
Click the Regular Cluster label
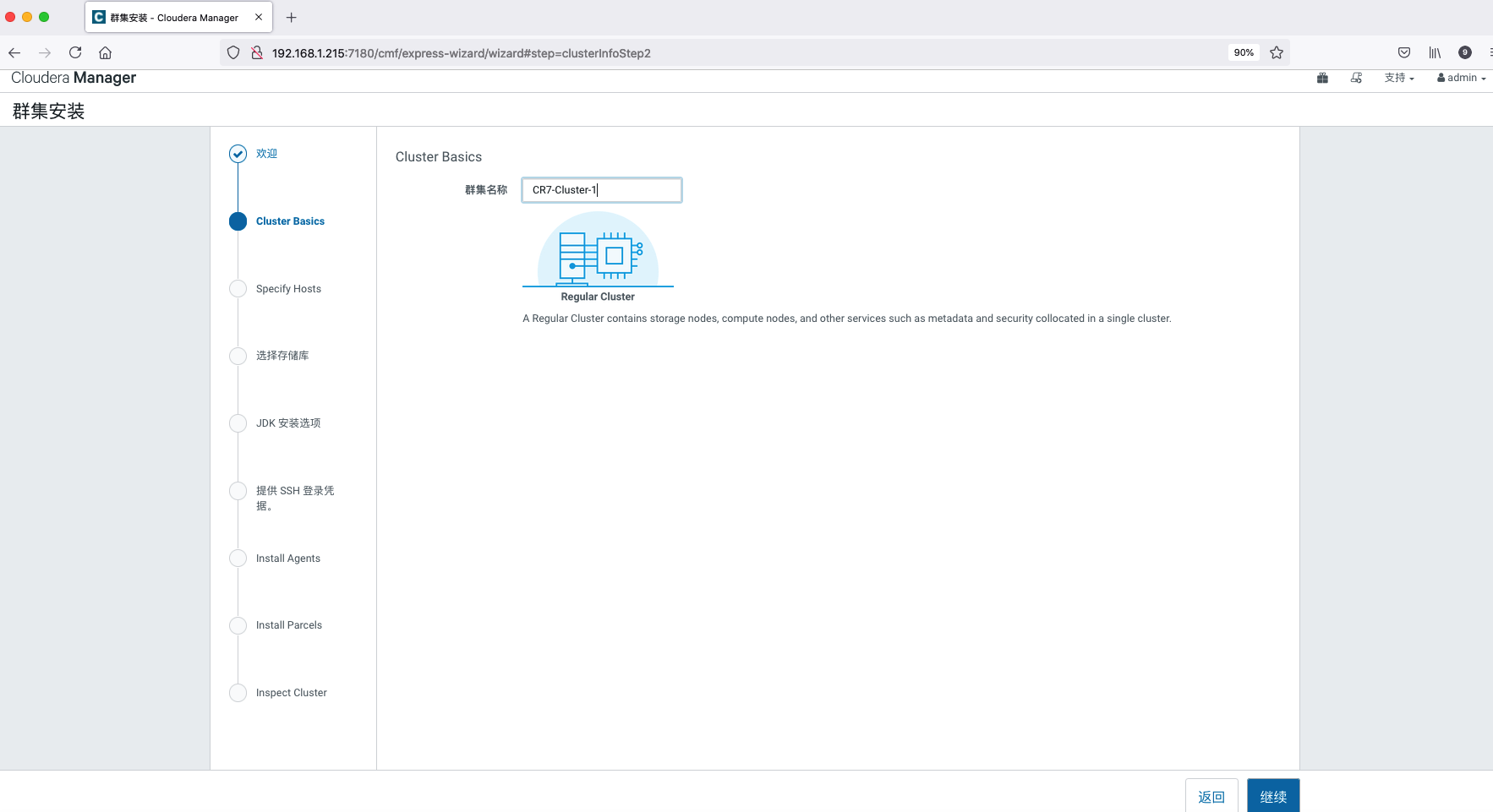tap(598, 297)
